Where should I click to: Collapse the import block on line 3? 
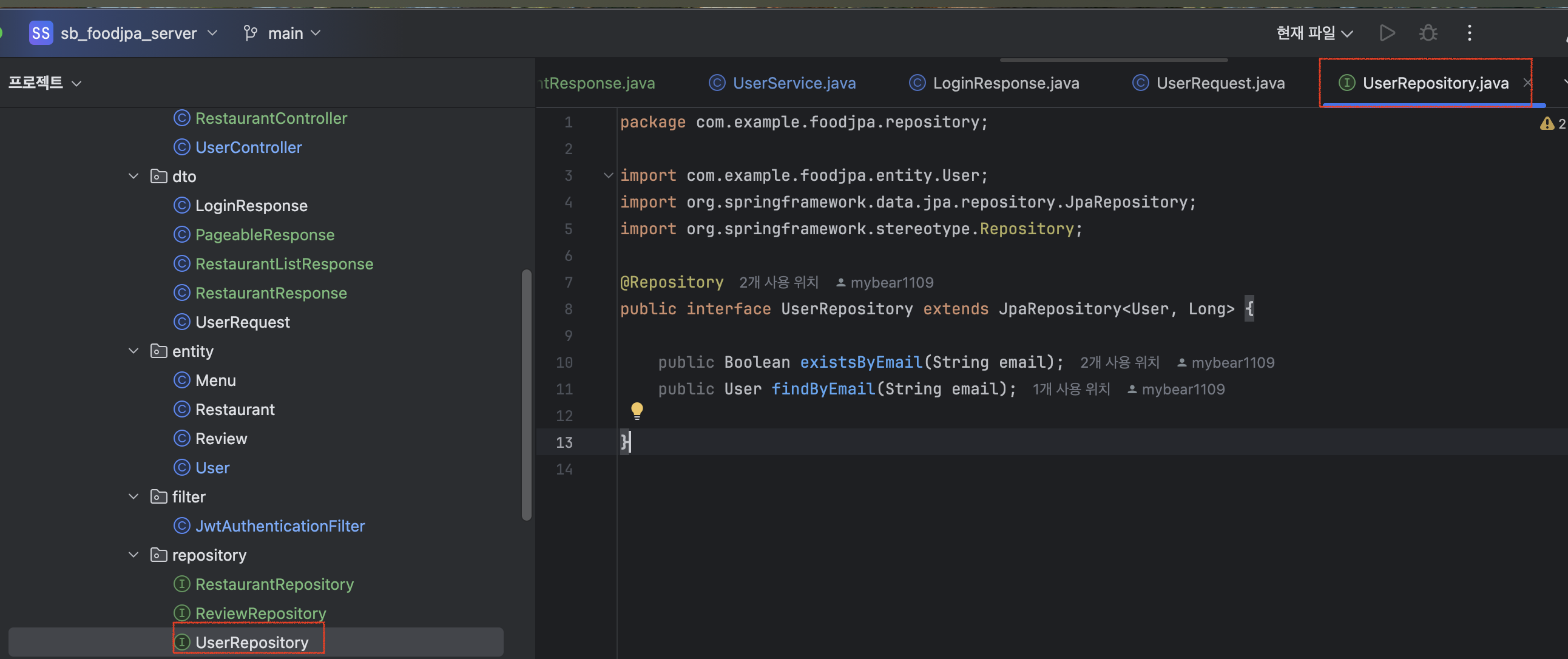click(607, 175)
